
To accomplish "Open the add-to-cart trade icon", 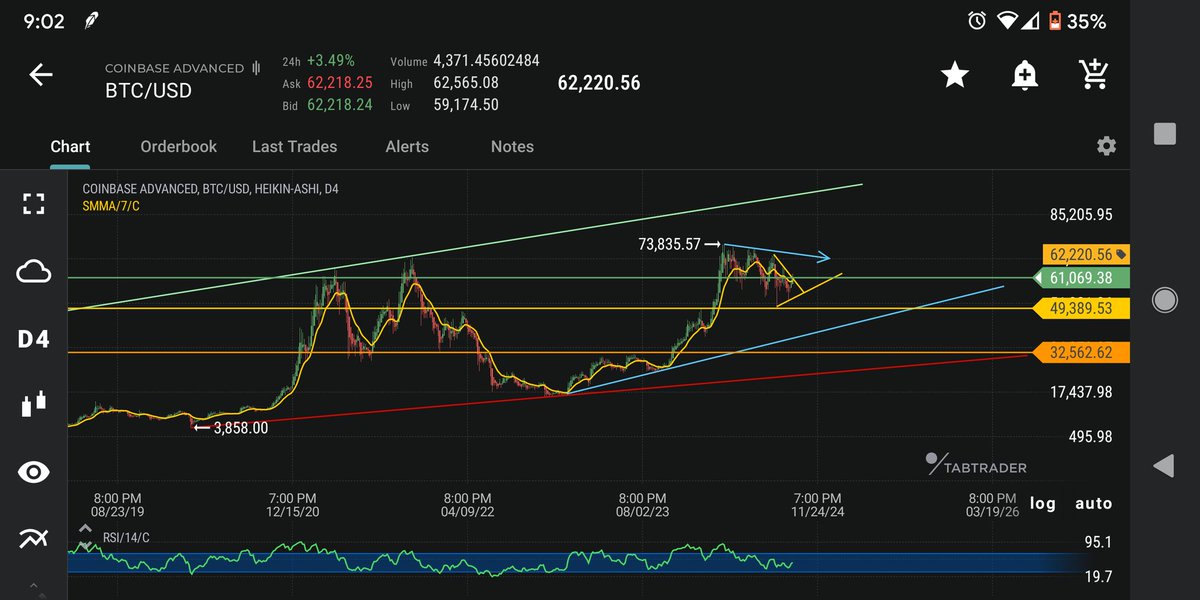I will coord(1094,74).
